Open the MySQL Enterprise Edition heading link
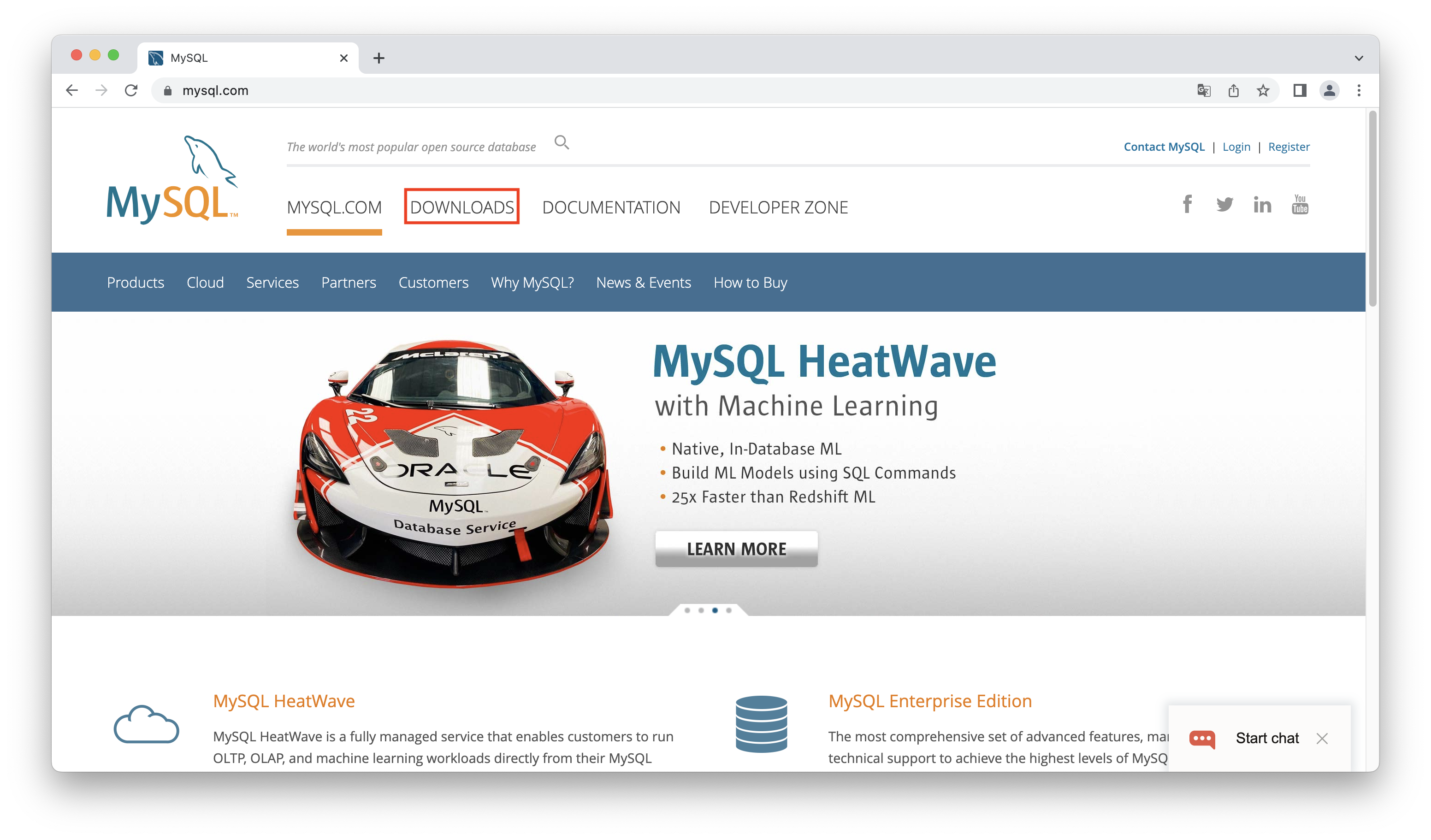The height and width of the screenshot is (840, 1431). click(x=929, y=701)
